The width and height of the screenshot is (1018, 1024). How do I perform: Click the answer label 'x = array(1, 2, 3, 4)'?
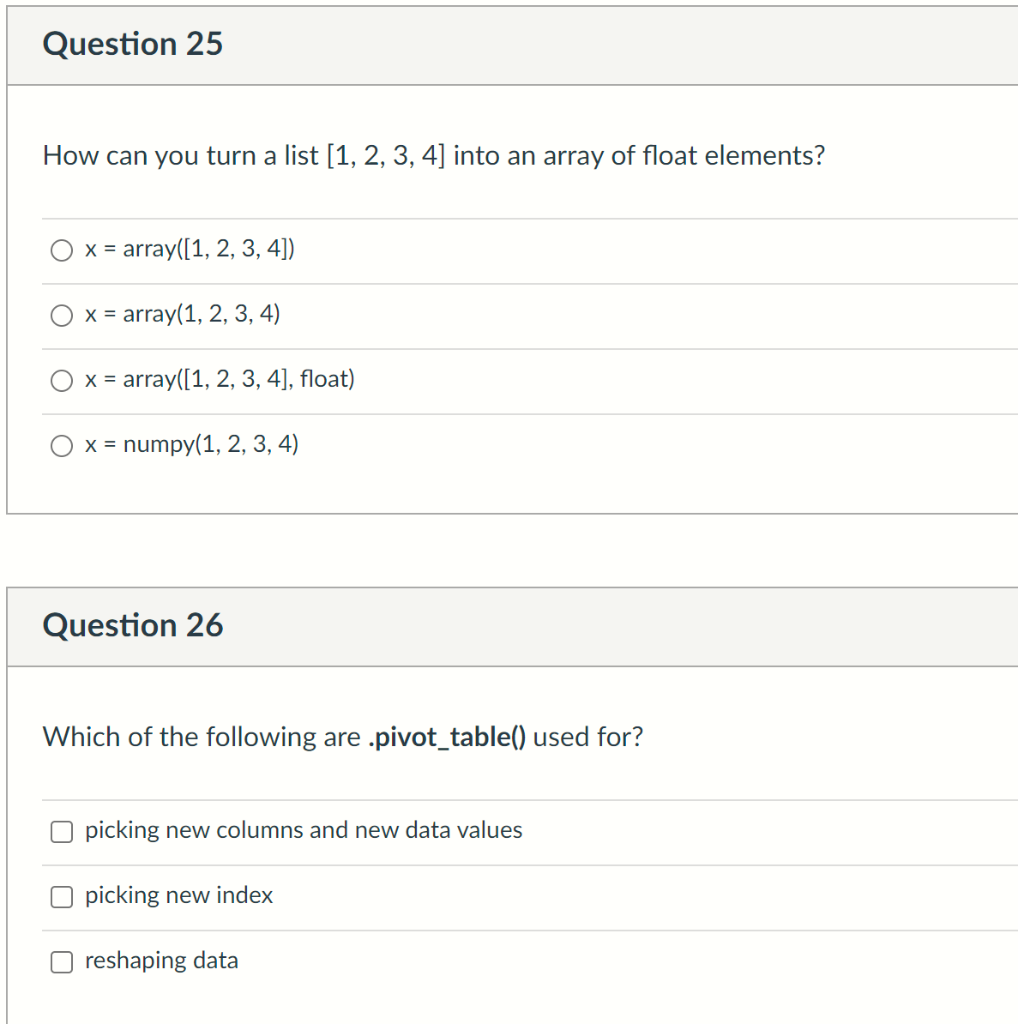pos(182,314)
